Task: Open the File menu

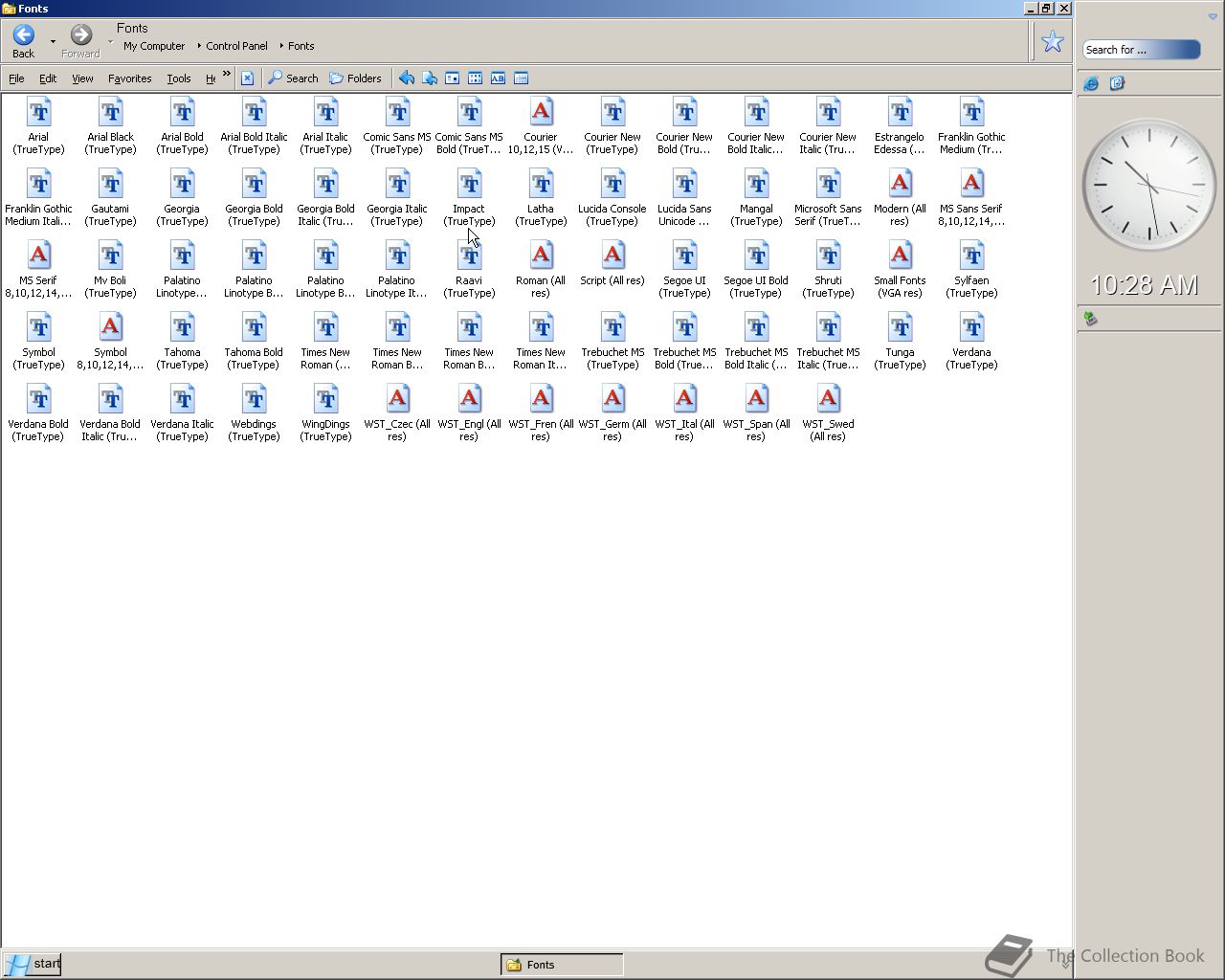Action: (x=16, y=78)
